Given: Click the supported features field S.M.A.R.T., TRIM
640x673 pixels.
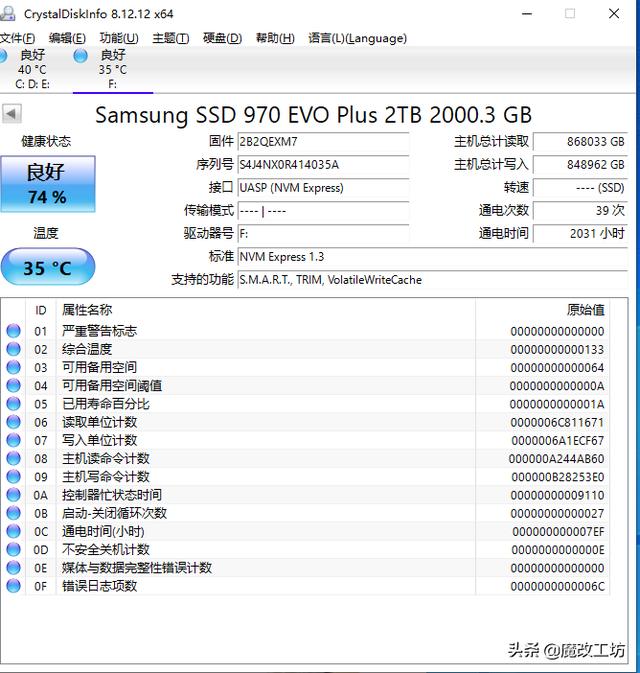Looking at the screenshot, I should click(433, 280).
